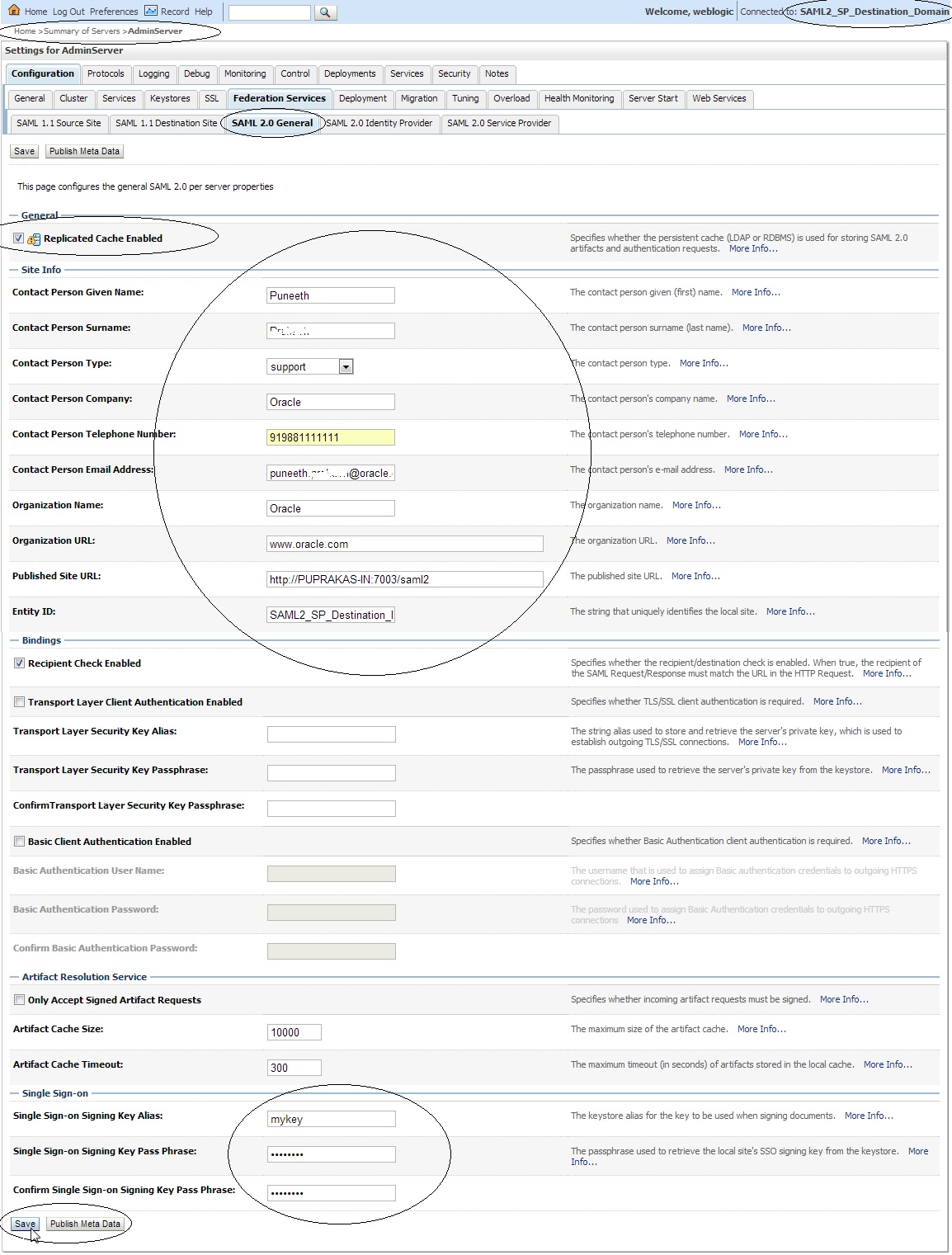The image size is (952, 1255).
Task: Click the Record icon in toolbar
Action: click(x=151, y=11)
